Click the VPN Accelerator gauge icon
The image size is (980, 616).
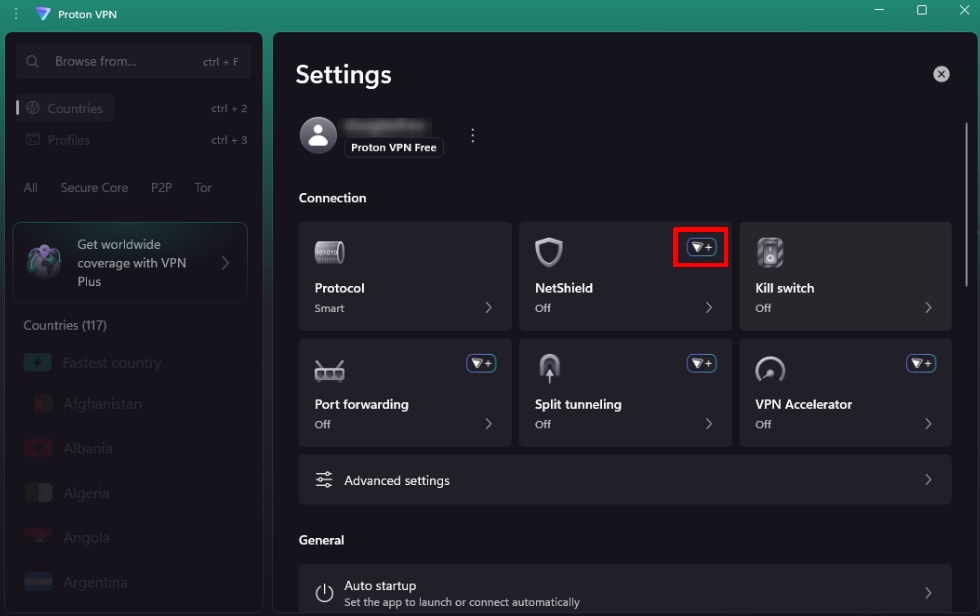coord(769,369)
